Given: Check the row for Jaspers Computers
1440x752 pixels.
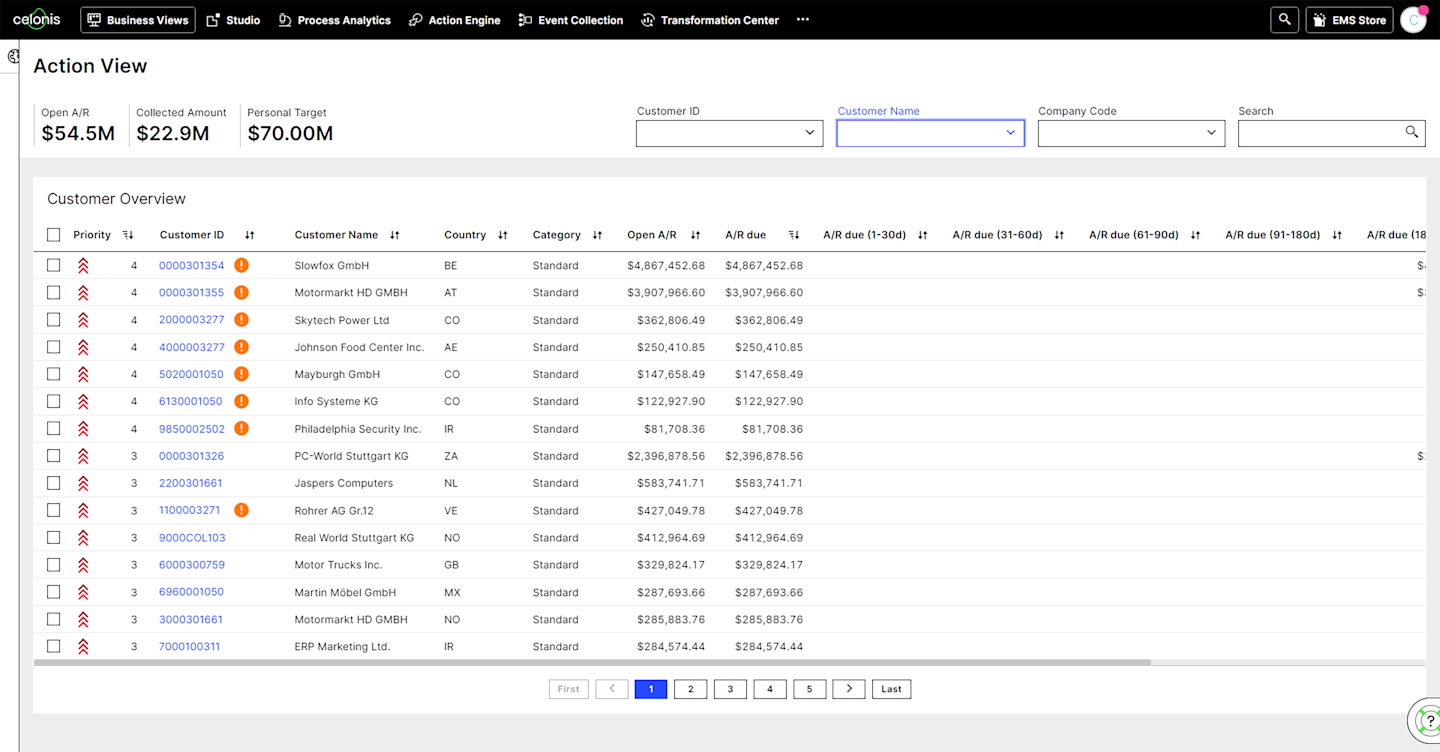Looking at the screenshot, I should (x=53, y=482).
